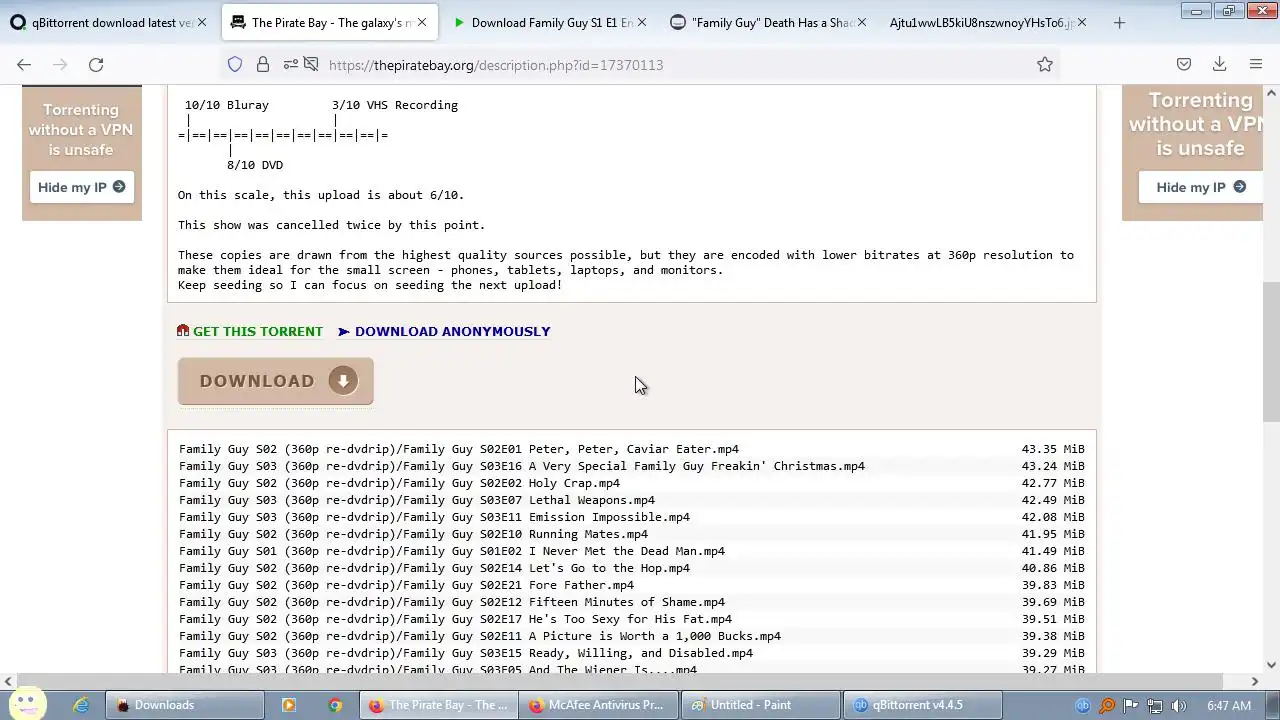This screenshot has width=1280, height=720.
Task: Open the Firefox hamburger menu
Action: tap(1256, 64)
